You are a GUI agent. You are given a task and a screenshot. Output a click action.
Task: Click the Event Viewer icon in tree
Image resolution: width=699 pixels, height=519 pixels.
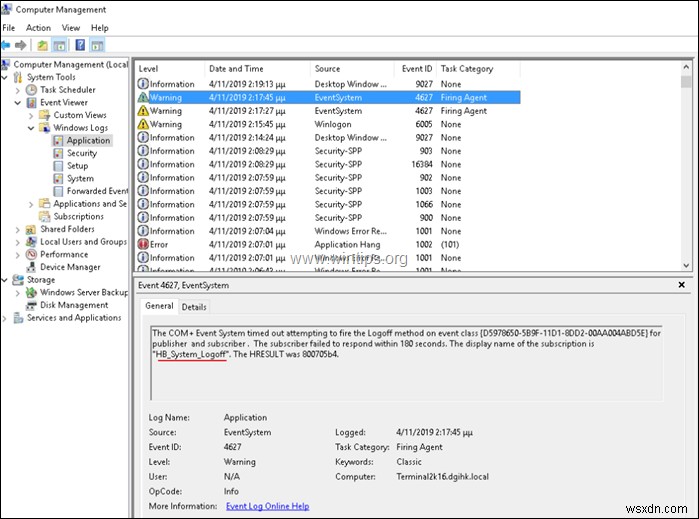pyautogui.click(x=31, y=103)
